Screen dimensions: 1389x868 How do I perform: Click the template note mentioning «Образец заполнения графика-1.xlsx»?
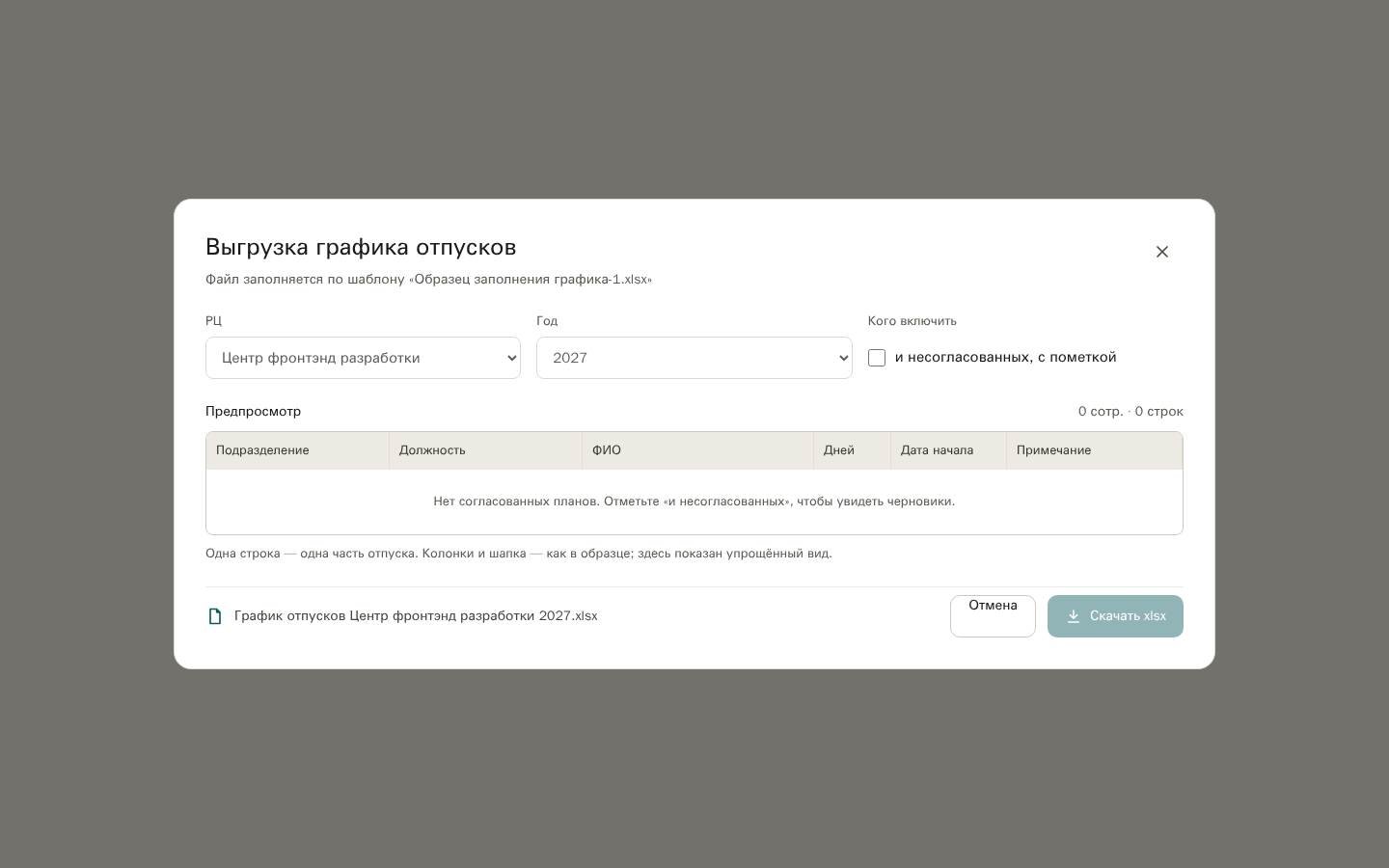click(x=428, y=280)
